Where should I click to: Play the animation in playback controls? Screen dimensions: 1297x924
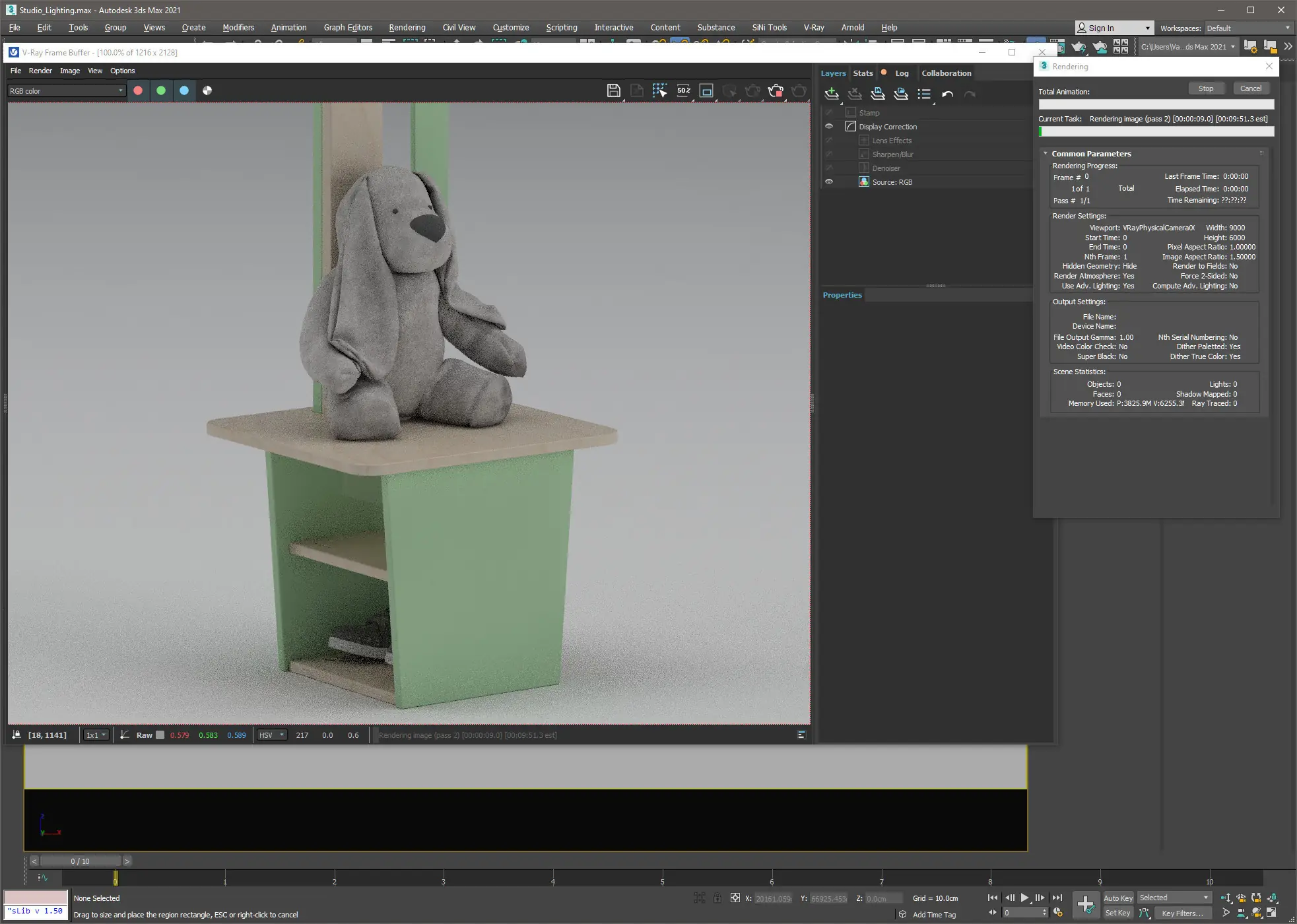click(x=1024, y=898)
